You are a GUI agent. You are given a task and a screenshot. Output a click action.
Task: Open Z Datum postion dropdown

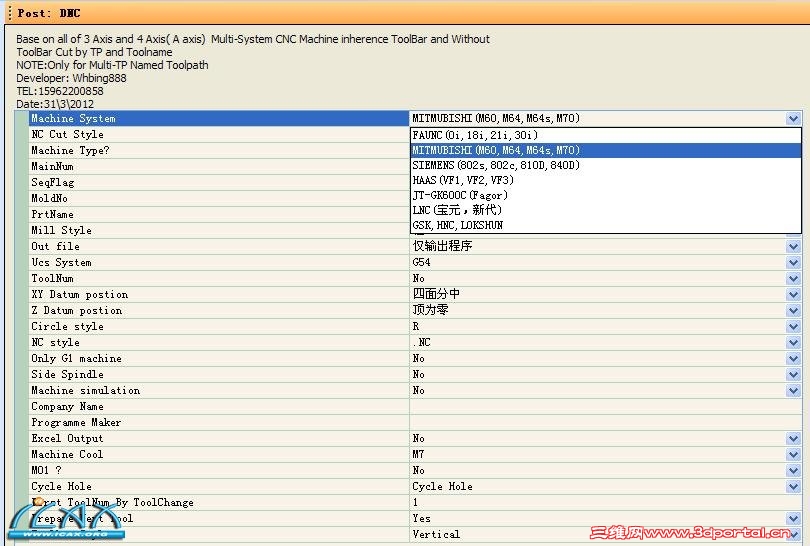(793, 311)
